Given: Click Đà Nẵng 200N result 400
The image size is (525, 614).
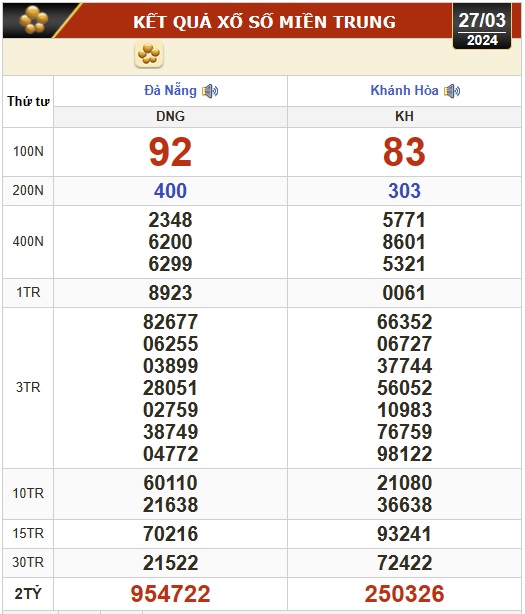Looking at the screenshot, I should [170, 191].
